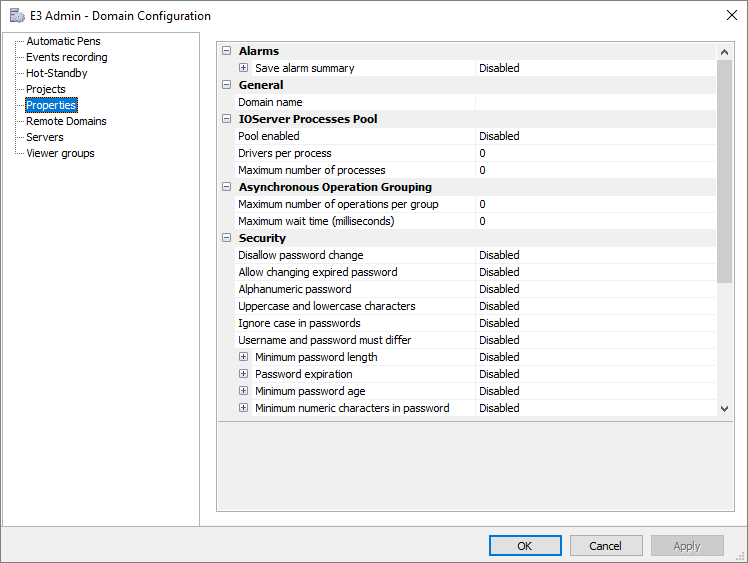Close the Domain Configuration dialog

pyautogui.click(x=732, y=15)
